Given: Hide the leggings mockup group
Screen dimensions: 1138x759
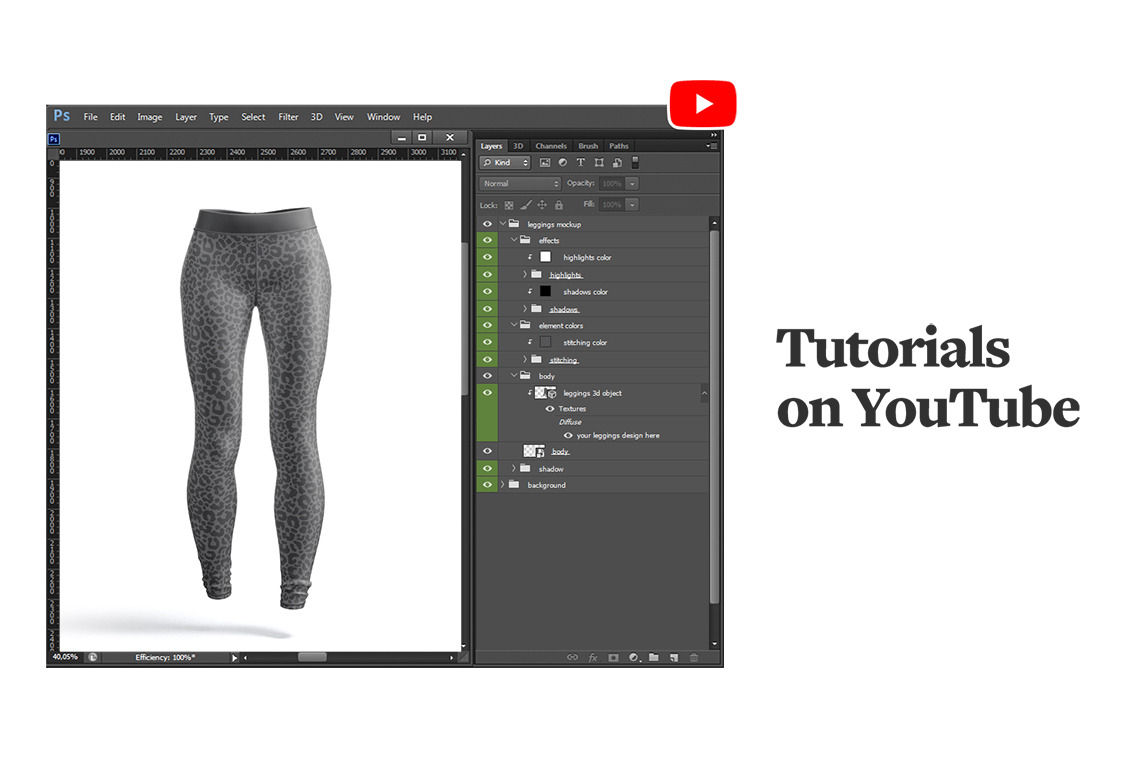Looking at the screenshot, I should click(487, 224).
